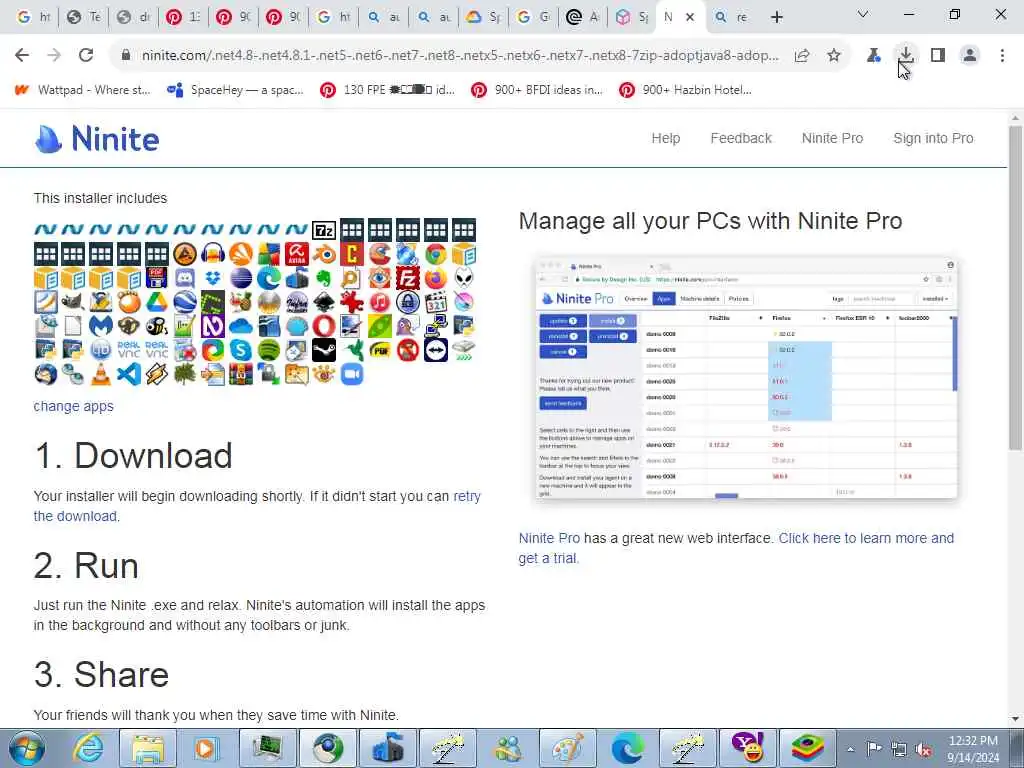Screen dimensions: 1024x768
Task: Click the Thunderbird icon in app grid
Action: [x=46, y=375]
